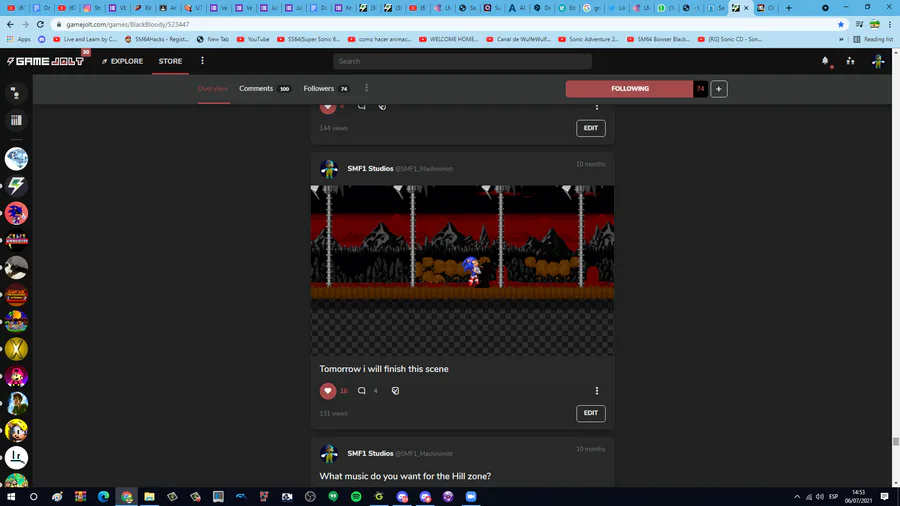Image resolution: width=900 pixels, height=506 pixels.
Task: Open the friends list icon in header
Action: 851,61
